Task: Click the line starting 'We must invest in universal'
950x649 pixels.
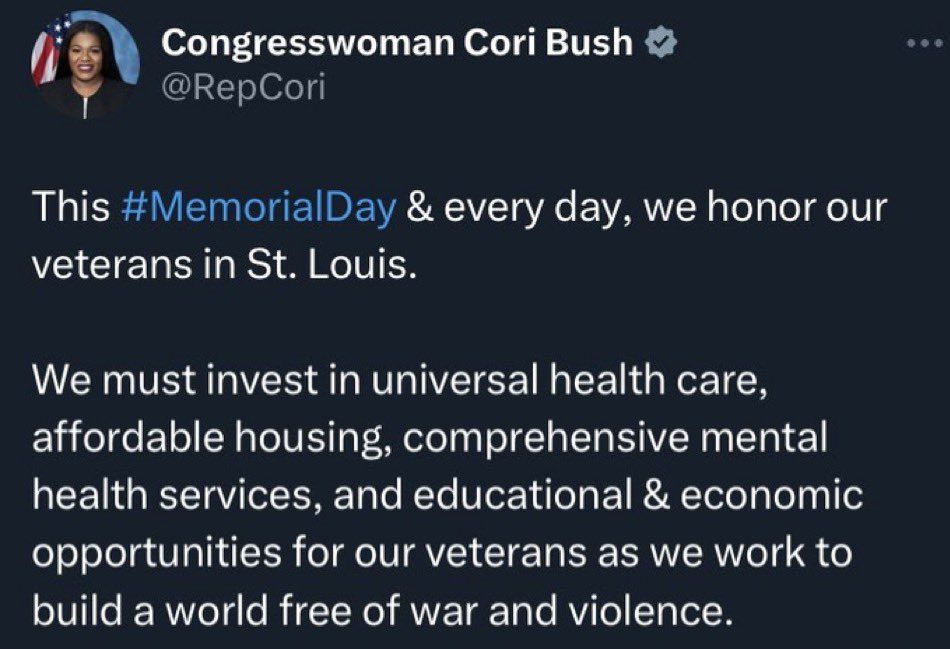Action: point(400,381)
